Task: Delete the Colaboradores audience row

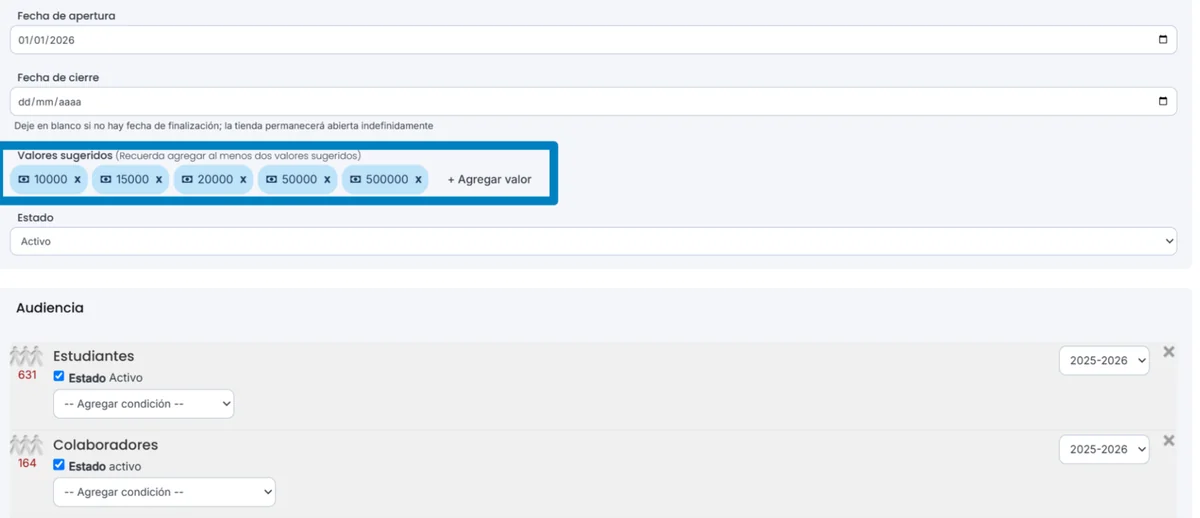Action: coord(1168,441)
